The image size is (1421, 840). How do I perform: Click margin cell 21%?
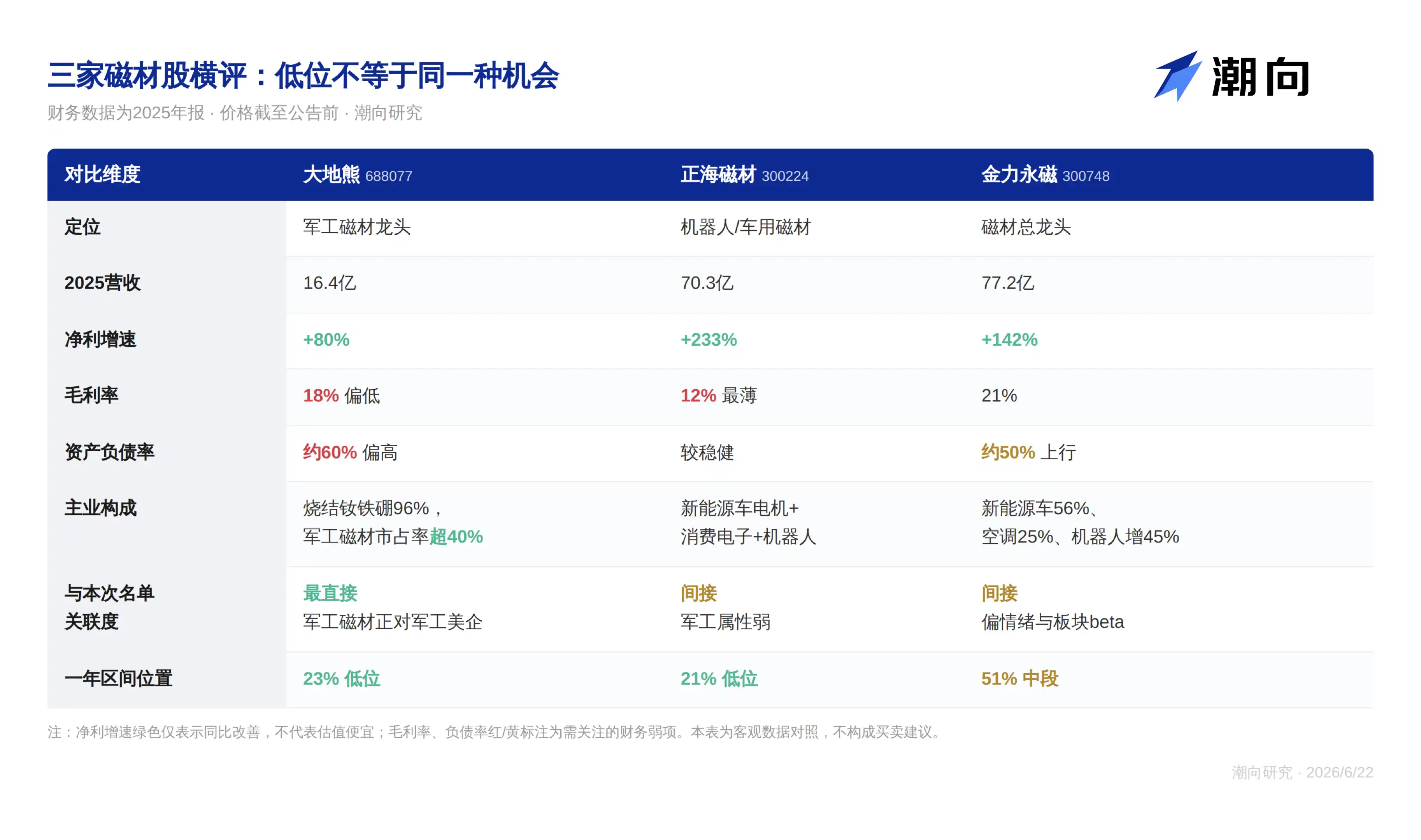pos(999,395)
